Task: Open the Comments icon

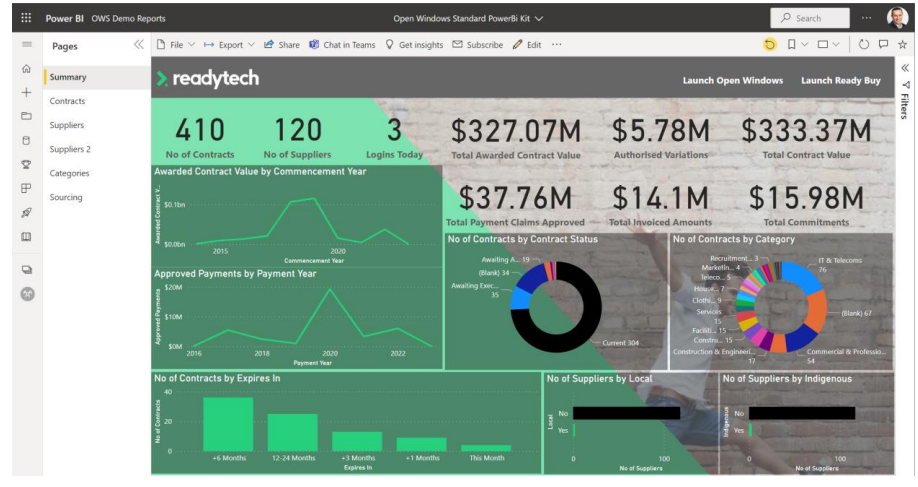Action: (x=883, y=44)
